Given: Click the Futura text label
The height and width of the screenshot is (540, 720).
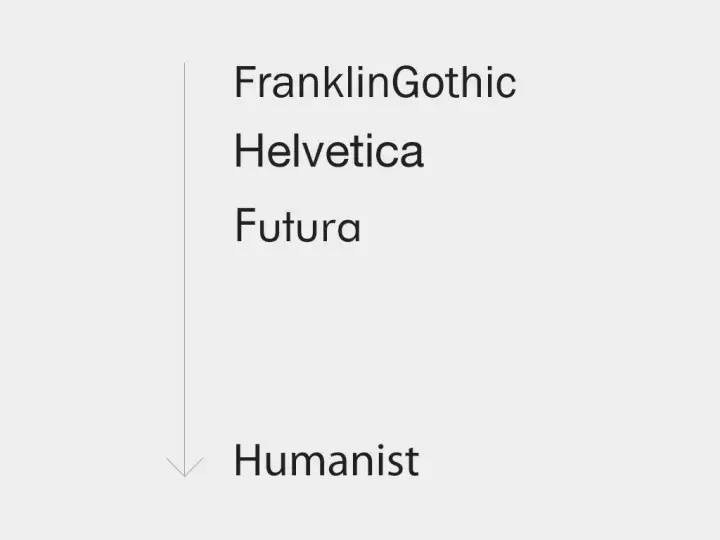Looking at the screenshot, I should 297,226.
